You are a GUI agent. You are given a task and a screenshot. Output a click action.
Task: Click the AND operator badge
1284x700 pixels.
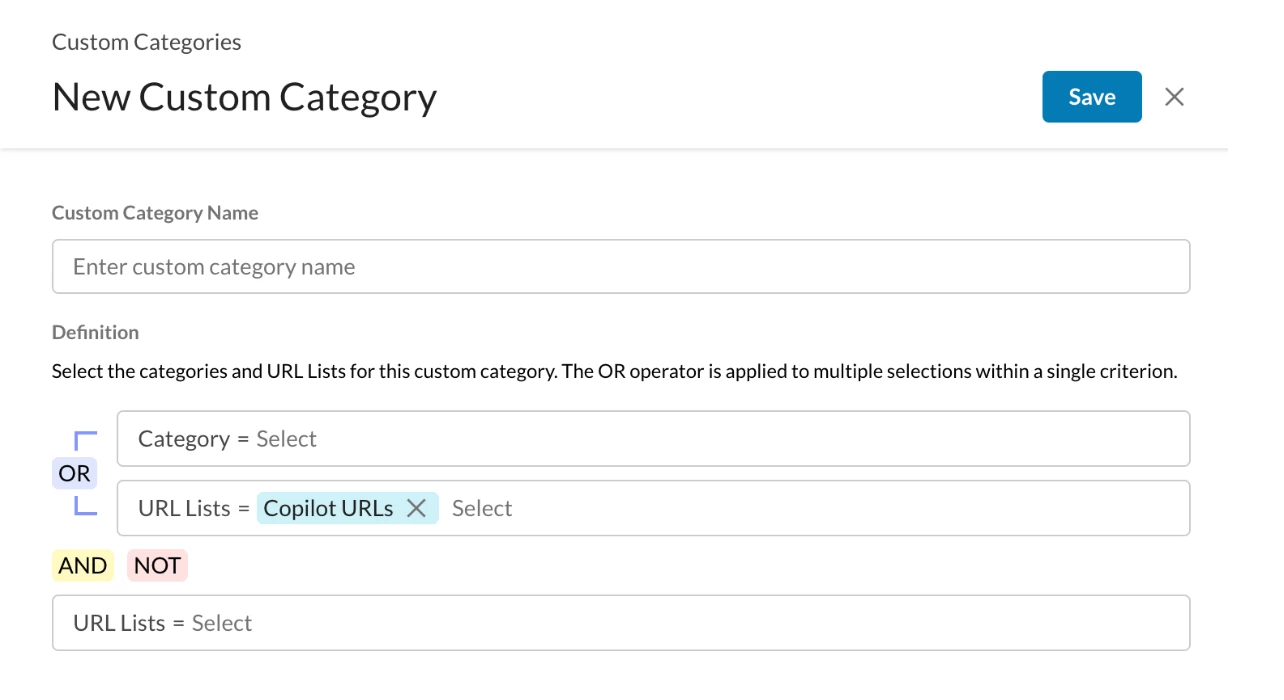pos(83,566)
